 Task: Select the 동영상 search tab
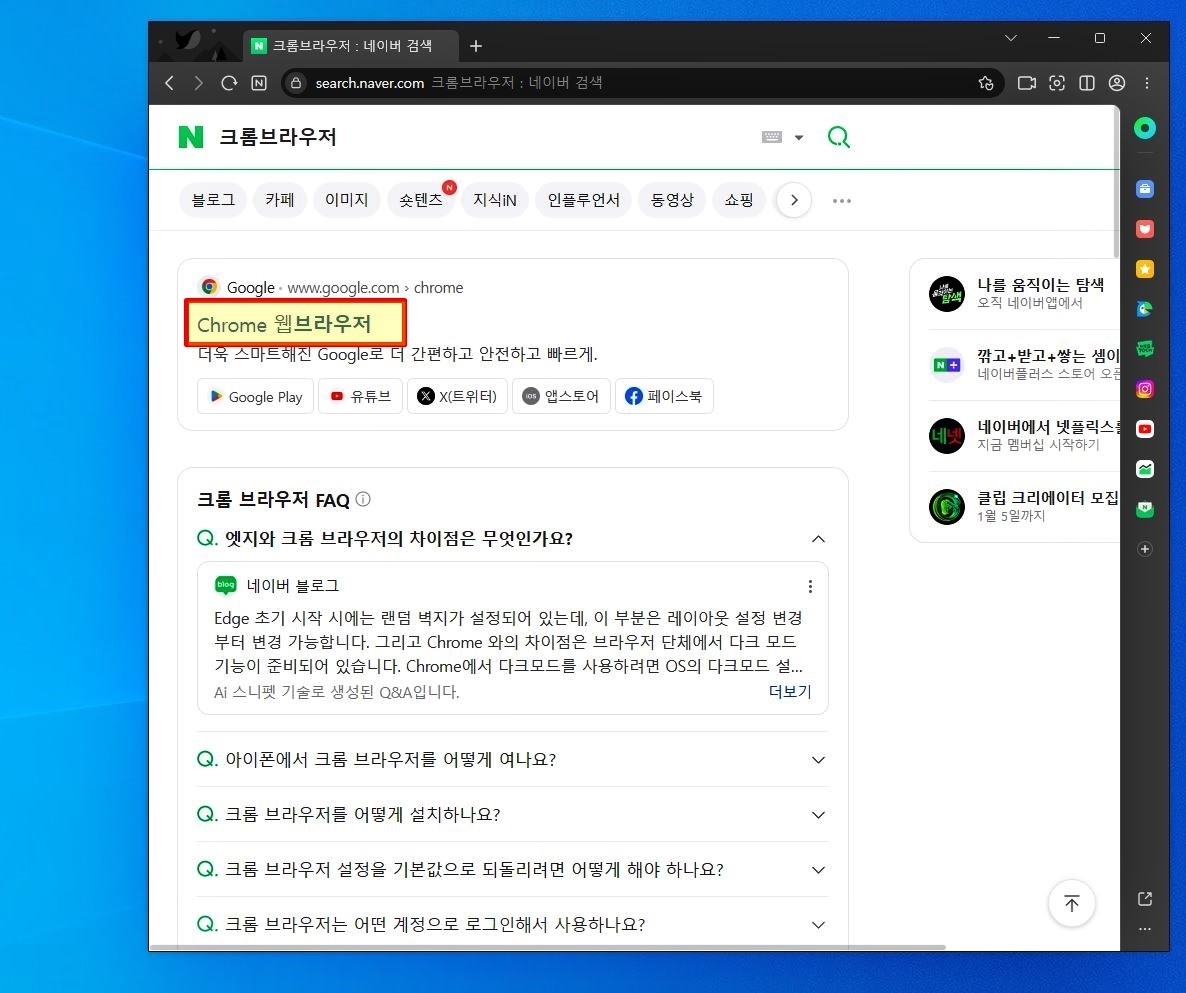coord(672,200)
